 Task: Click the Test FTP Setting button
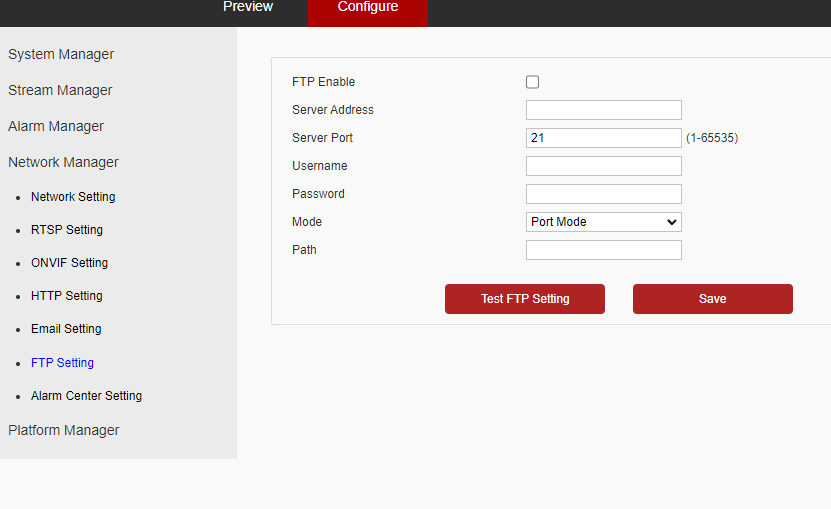point(525,299)
